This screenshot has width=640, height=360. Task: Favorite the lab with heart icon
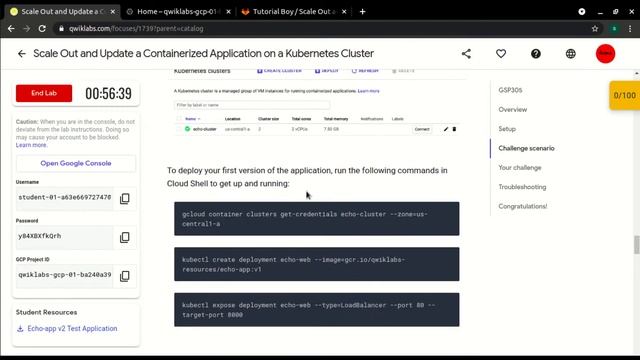click(501, 53)
